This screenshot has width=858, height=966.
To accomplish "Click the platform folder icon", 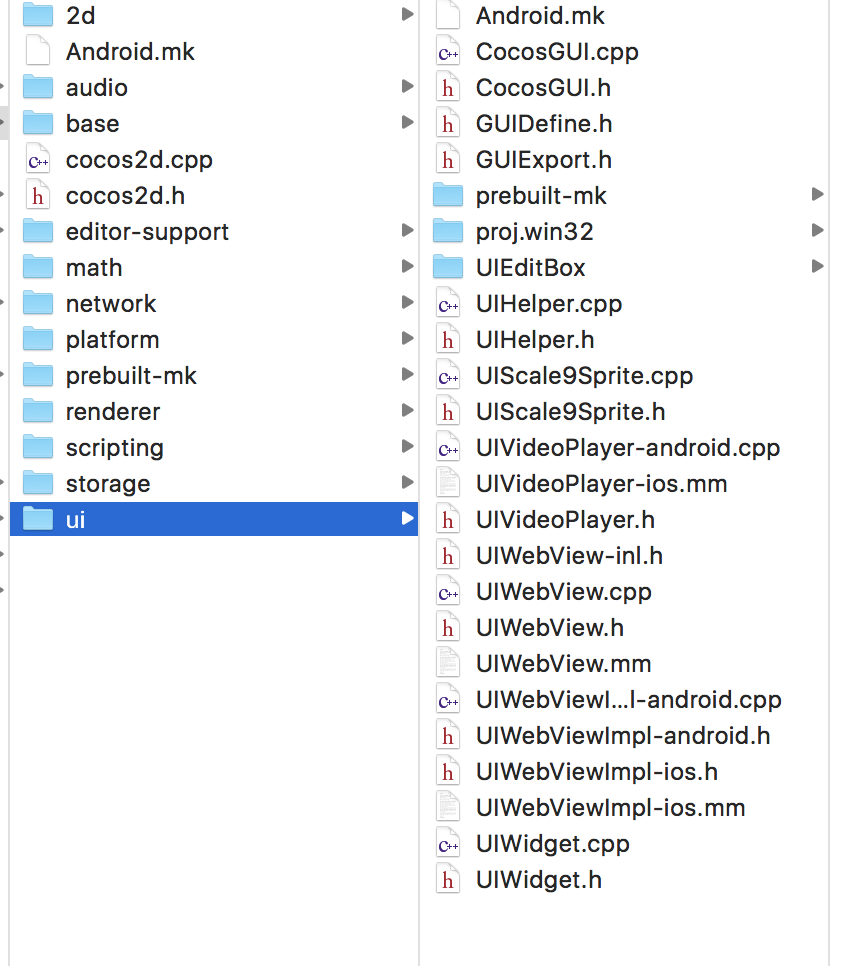I will [38, 339].
